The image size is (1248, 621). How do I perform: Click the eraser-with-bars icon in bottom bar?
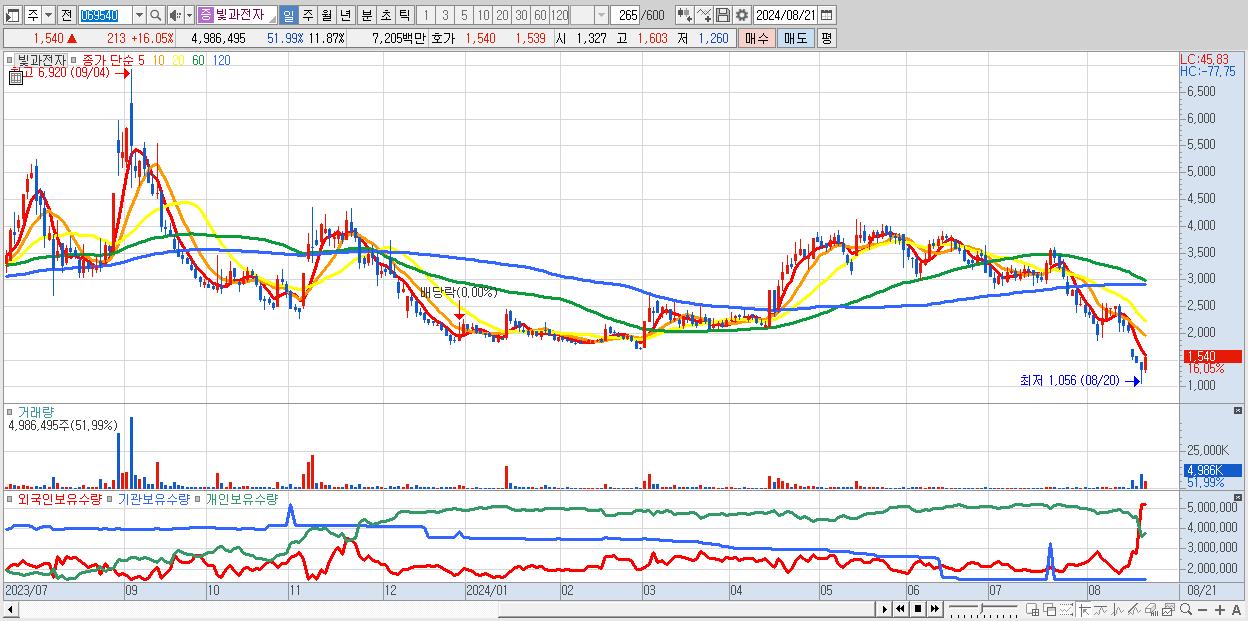coord(1151,610)
